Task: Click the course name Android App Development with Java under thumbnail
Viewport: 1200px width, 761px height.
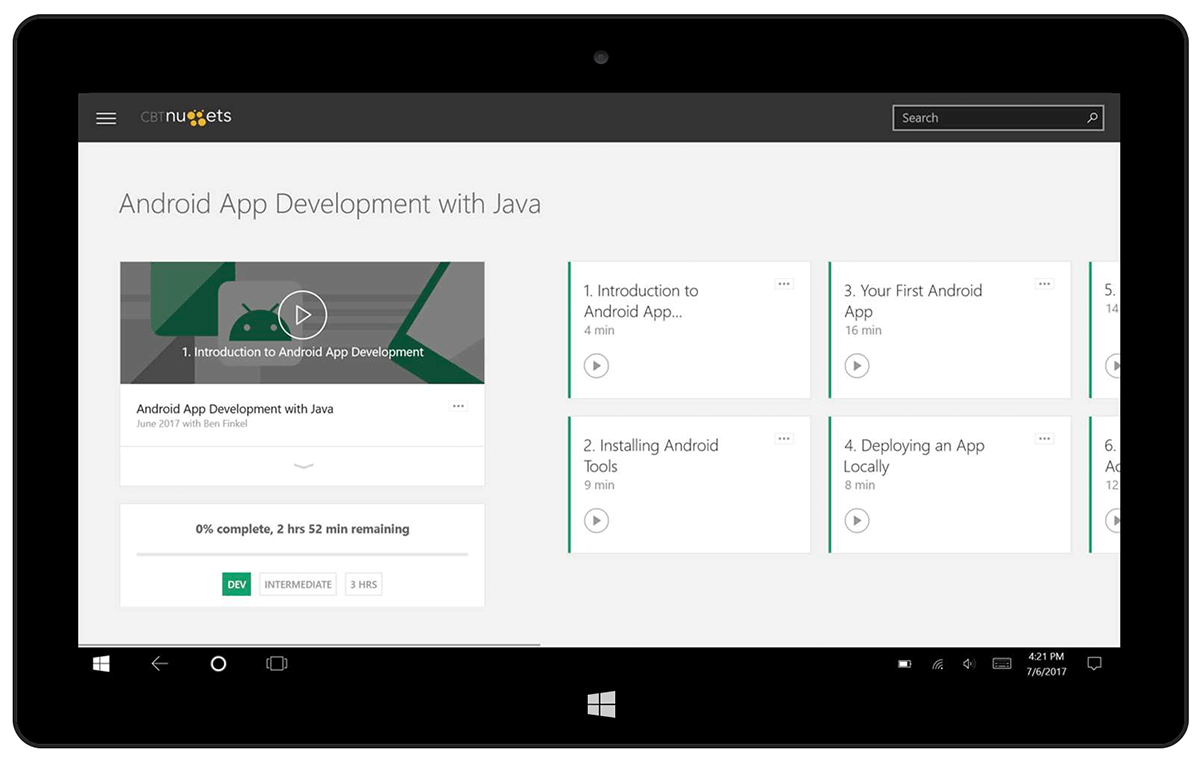Action: click(235, 409)
